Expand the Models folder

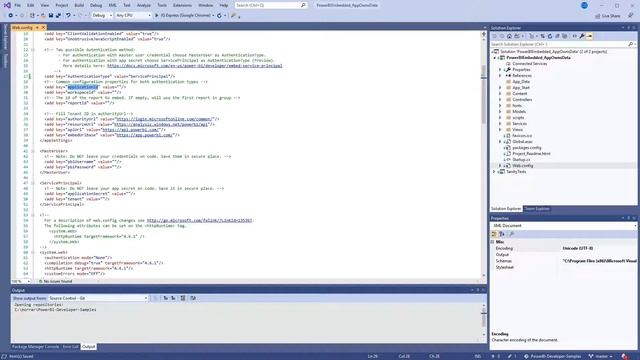(500, 111)
